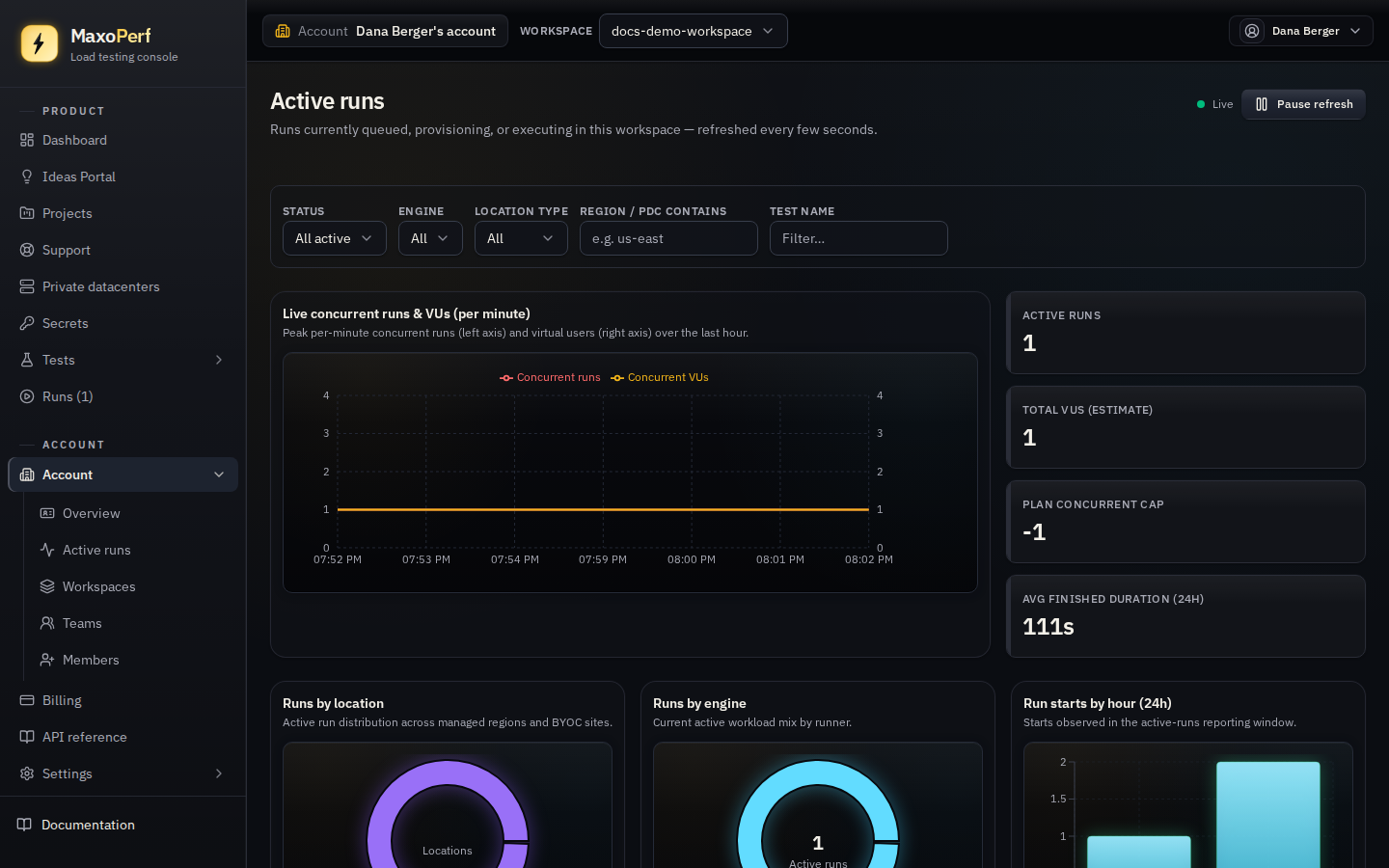
Task: Click the Support lifebuoy icon
Action: (x=27, y=250)
